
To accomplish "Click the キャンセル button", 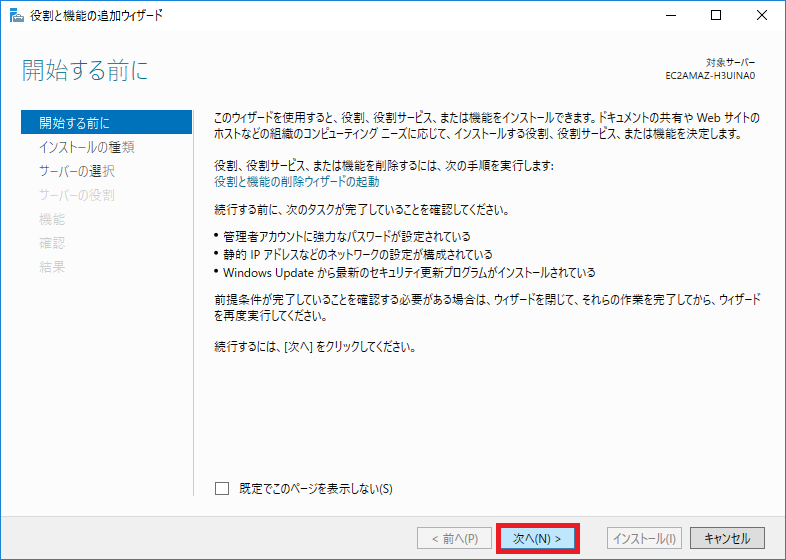I will click(x=727, y=538).
